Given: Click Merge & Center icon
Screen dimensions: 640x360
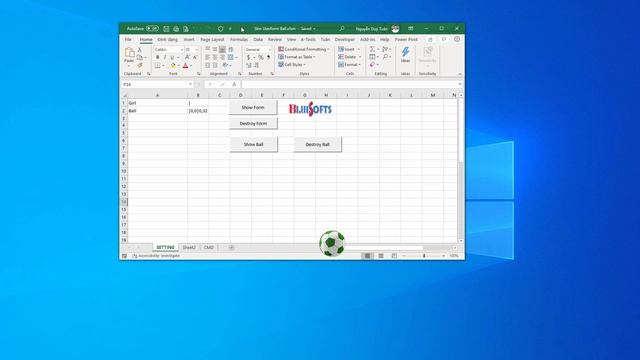Looking at the screenshot, I should pos(231,57).
